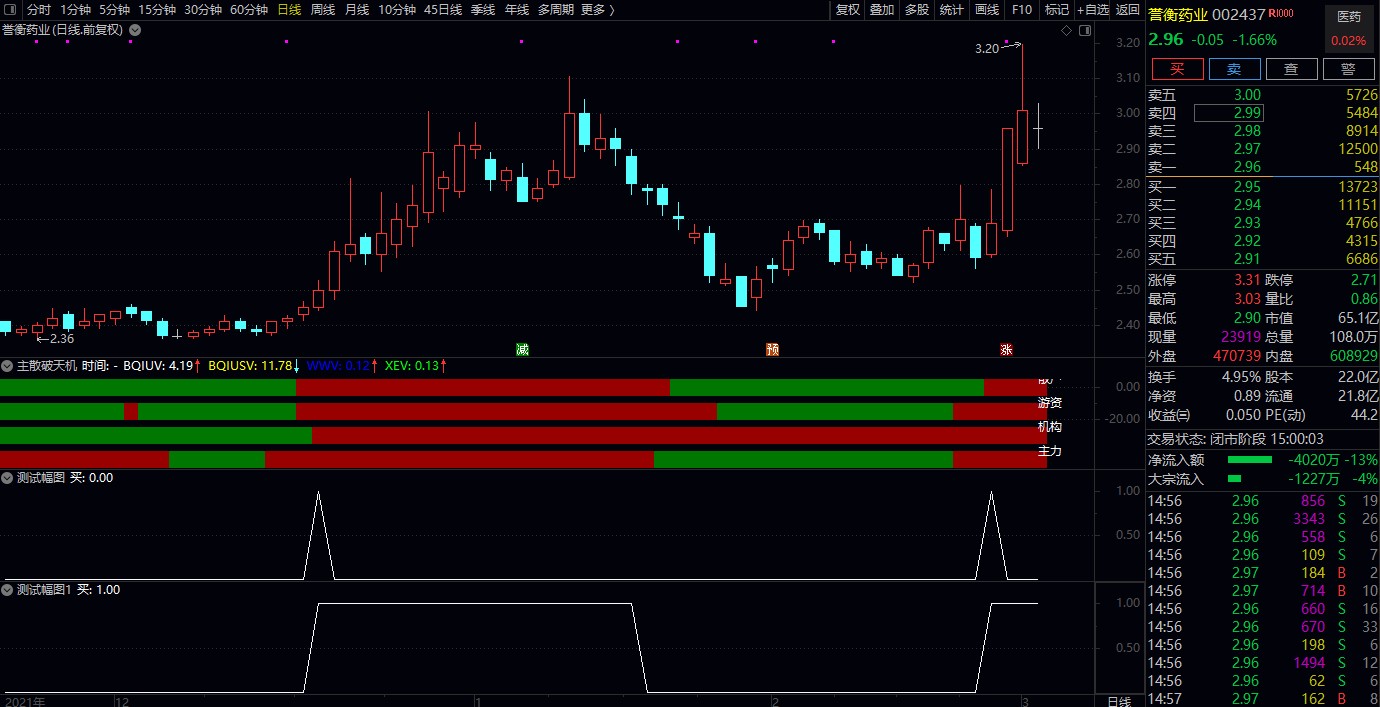This screenshot has width=1380, height=707.
Task: Select the 45日线 period
Action: (x=443, y=10)
